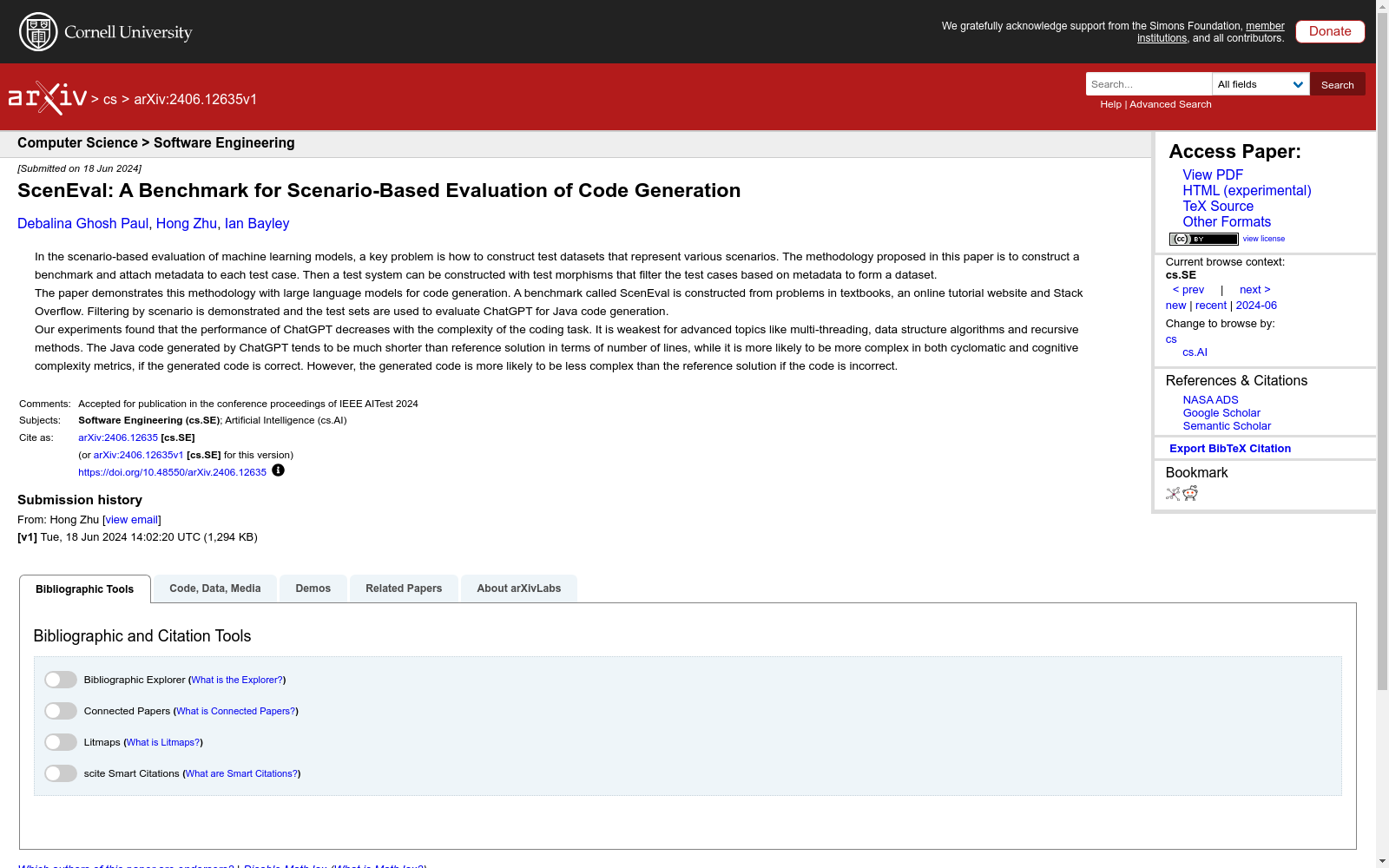Switch to About arXivLabs tab
Viewport: 1389px width, 868px height.
tap(519, 589)
